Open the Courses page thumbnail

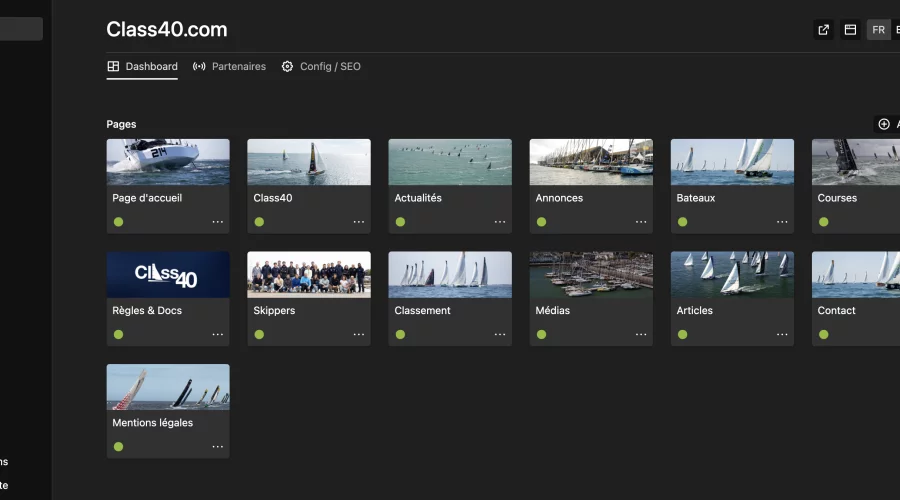tap(856, 162)
